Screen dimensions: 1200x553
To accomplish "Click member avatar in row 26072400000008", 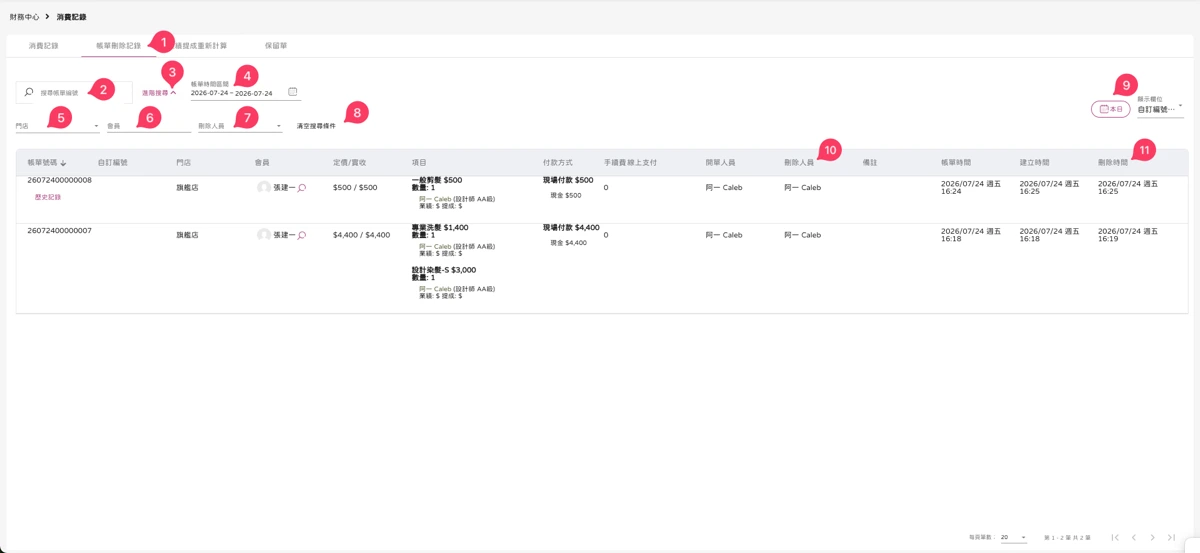I will coord(264,188).
